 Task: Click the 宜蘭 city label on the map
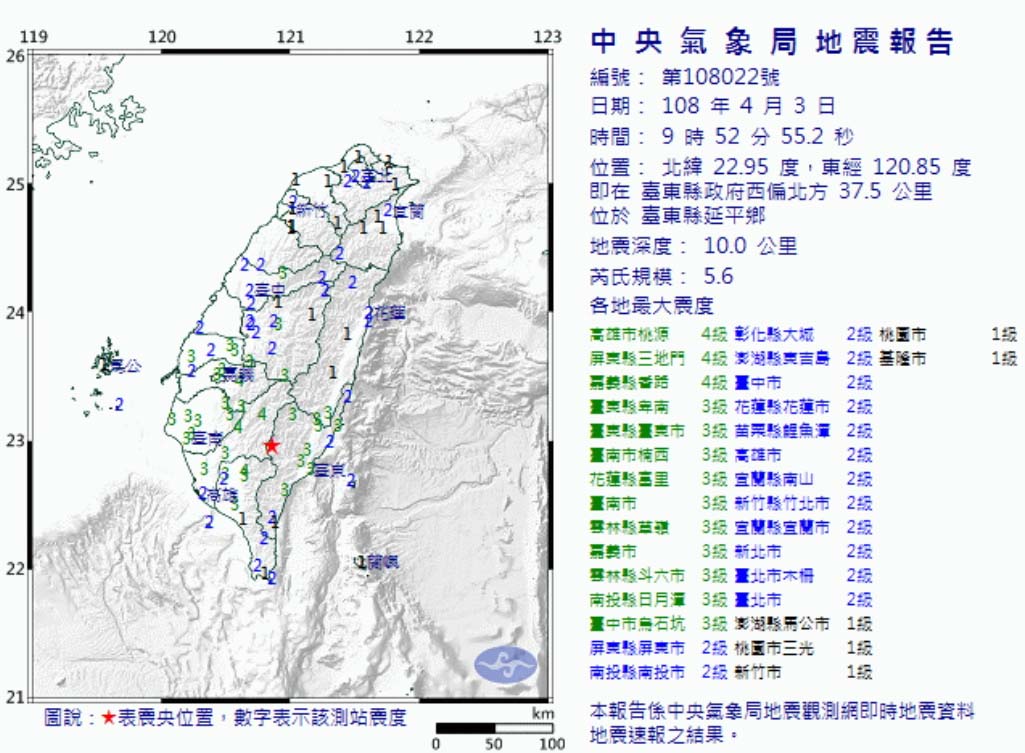409,211
